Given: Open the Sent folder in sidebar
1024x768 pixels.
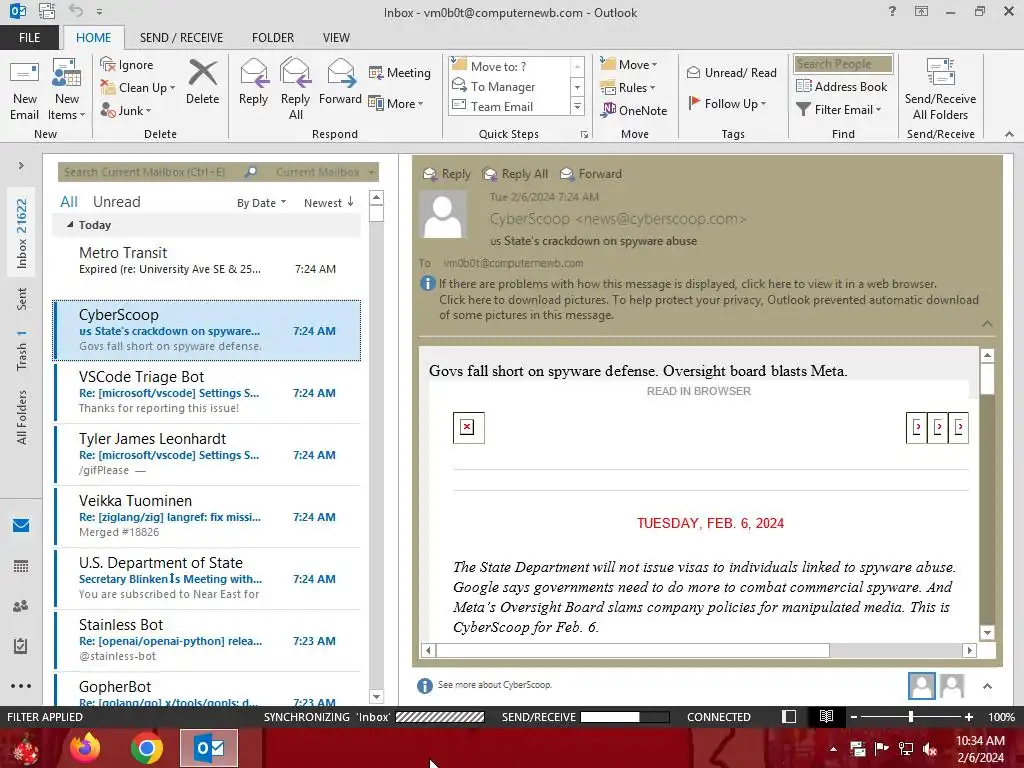Looking at the screenshot, I should (x=22, y=298).
